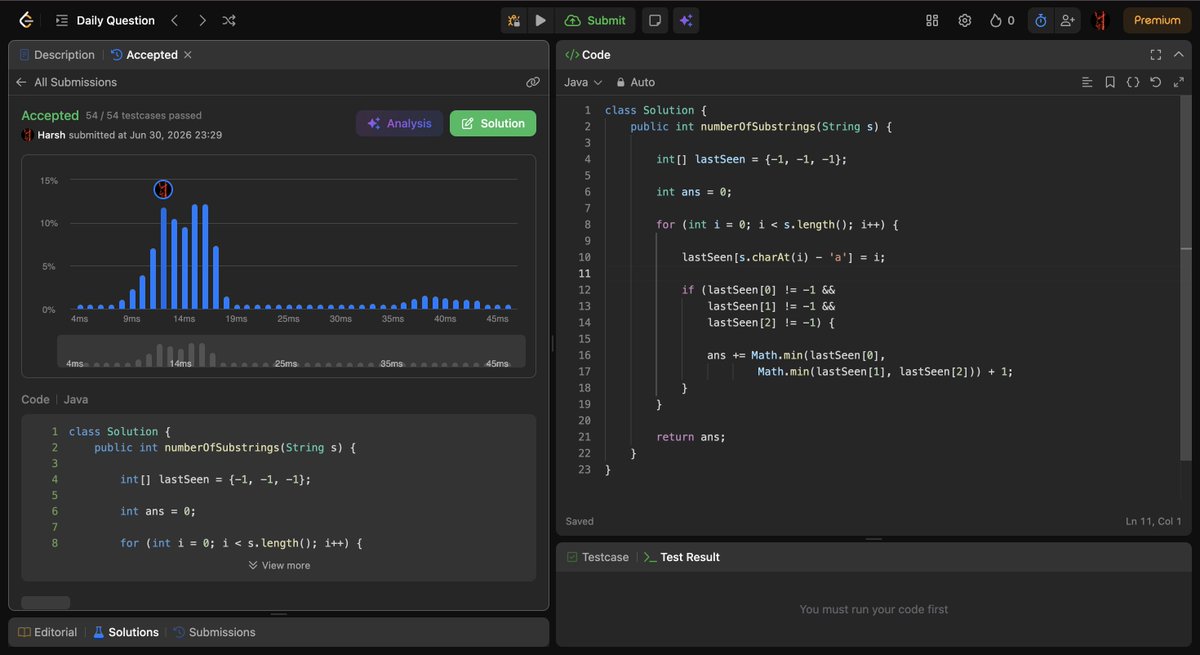Viewport: 1200px width, 655px height.
Task: Expand the code with View more
Action: coord(279,565)
